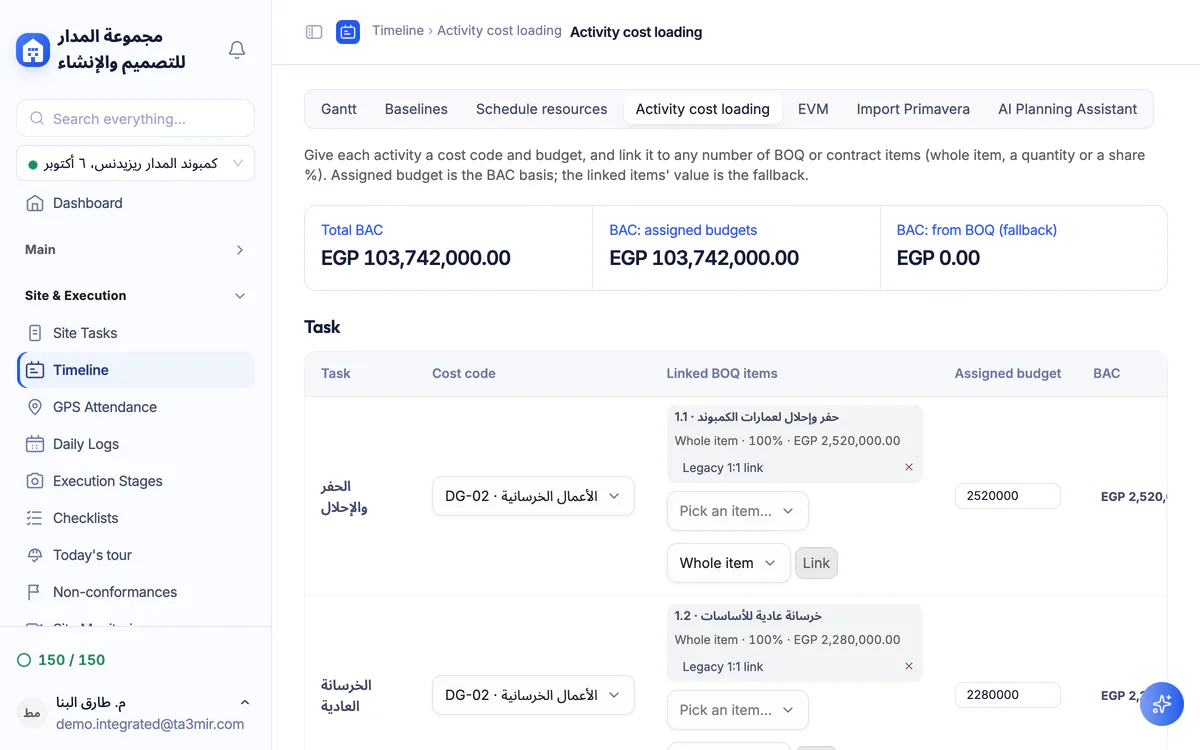Click the assigned budget field 2280000
The width and height of the screenshot is (1200, 750).
1008,695
